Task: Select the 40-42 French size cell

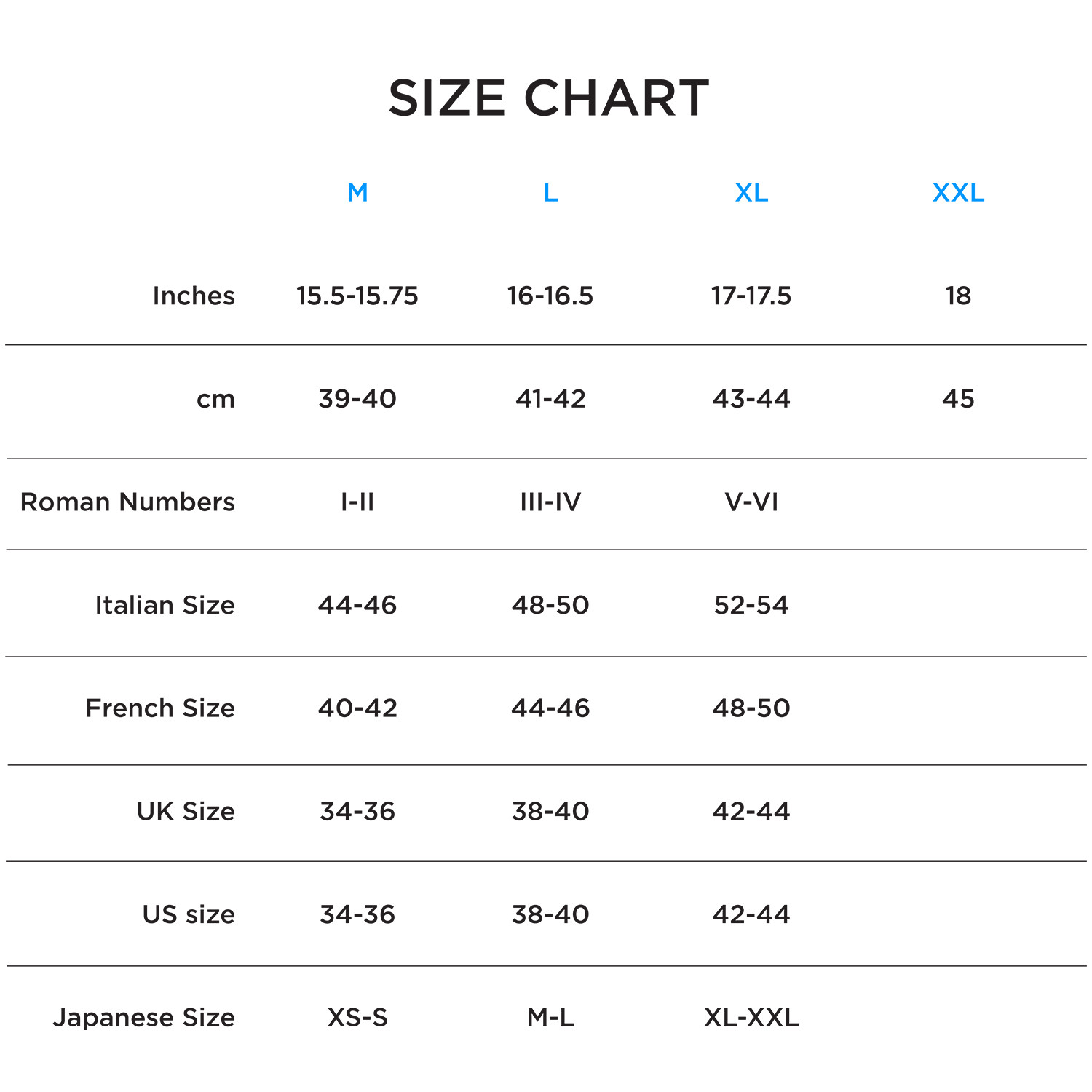Action: (357, 708)
